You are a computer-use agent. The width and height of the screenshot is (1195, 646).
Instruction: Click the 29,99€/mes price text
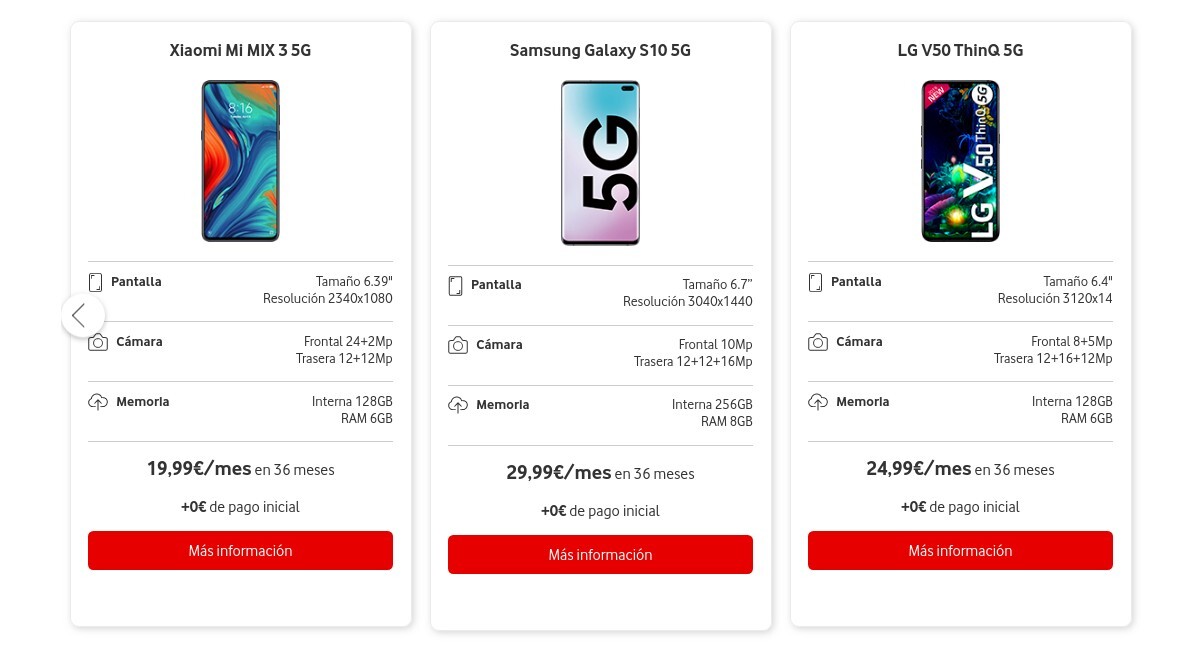point(559,473)
